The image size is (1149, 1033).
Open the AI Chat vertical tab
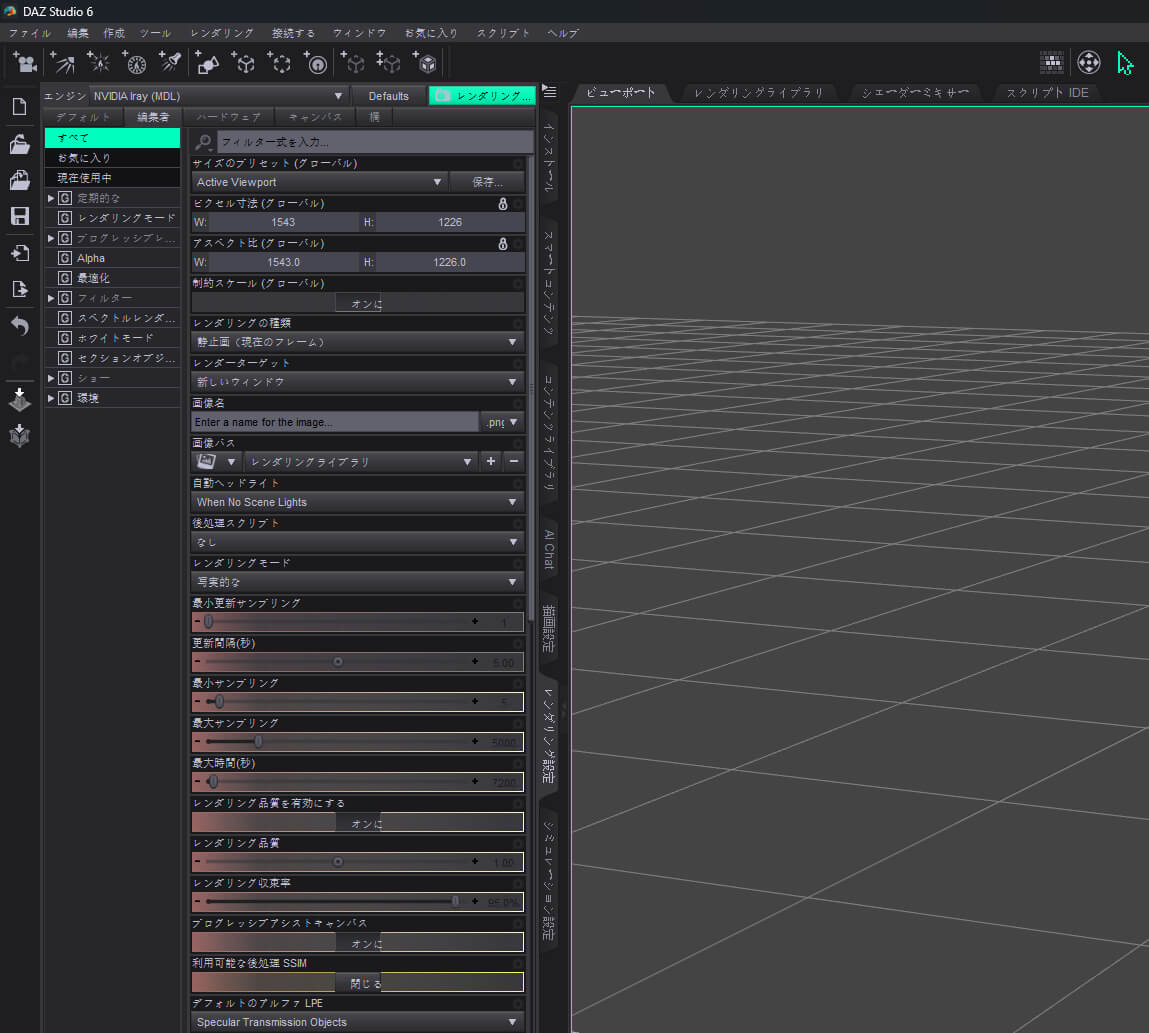click(x=549, y=550)
